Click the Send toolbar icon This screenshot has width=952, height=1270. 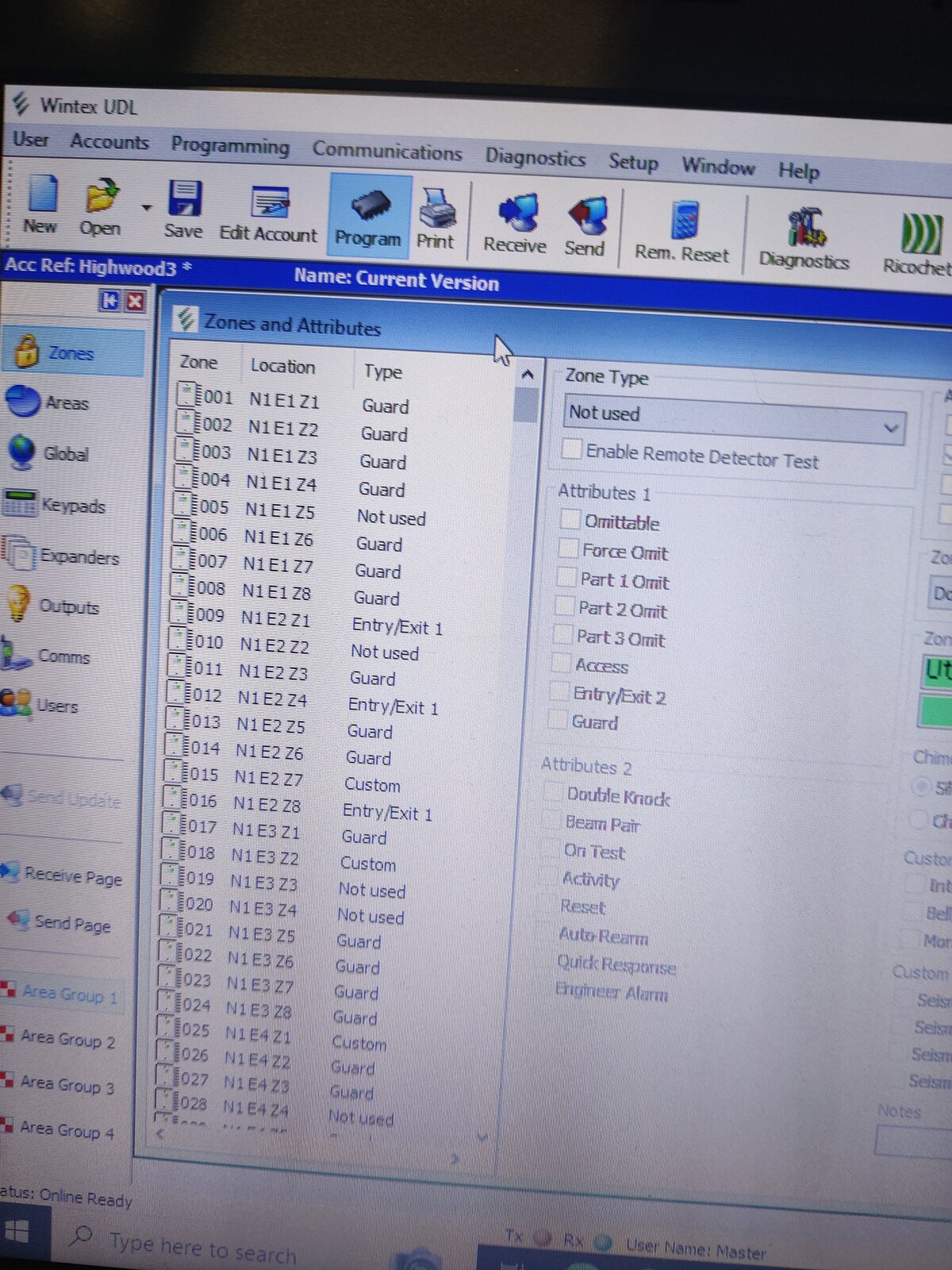pos(586,218)
